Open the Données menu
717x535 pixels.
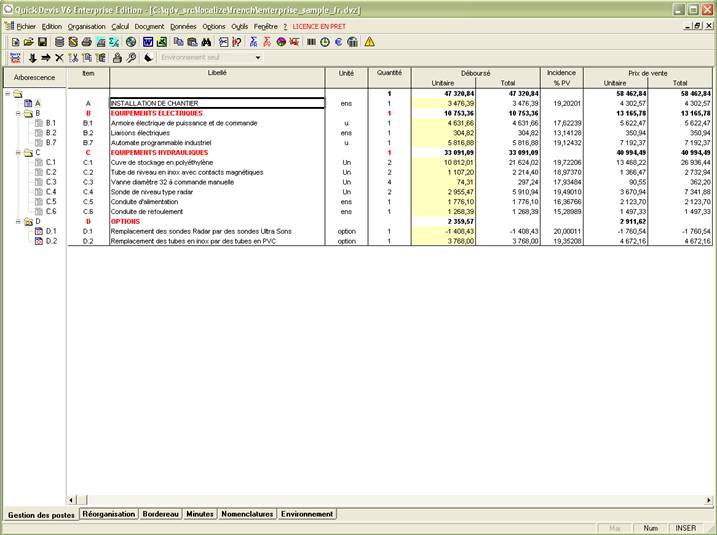coord(183,25)
